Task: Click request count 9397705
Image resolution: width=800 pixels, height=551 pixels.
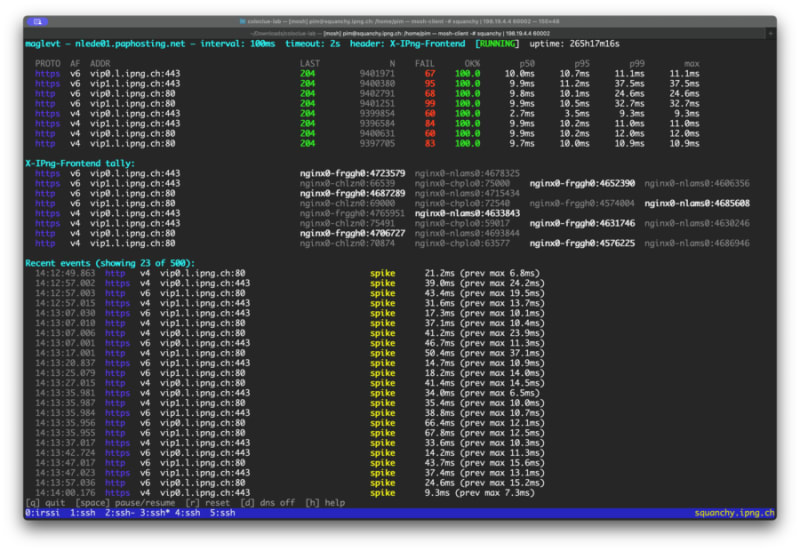Action: coord(378,144)
